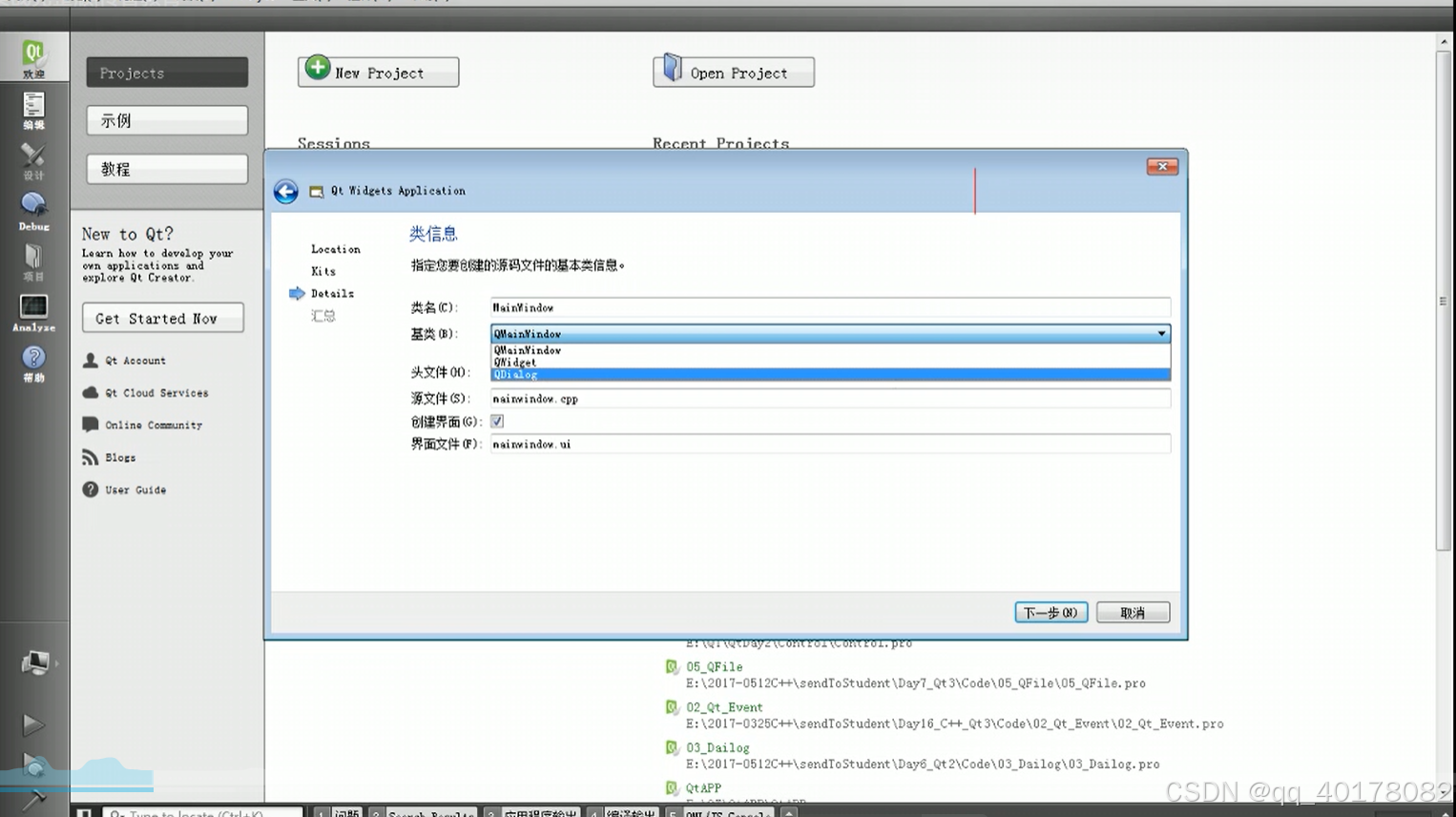Open the 应用程序输出 output pane
The width and height of the screenshot is (1456, 817).
tap(531, 812)
